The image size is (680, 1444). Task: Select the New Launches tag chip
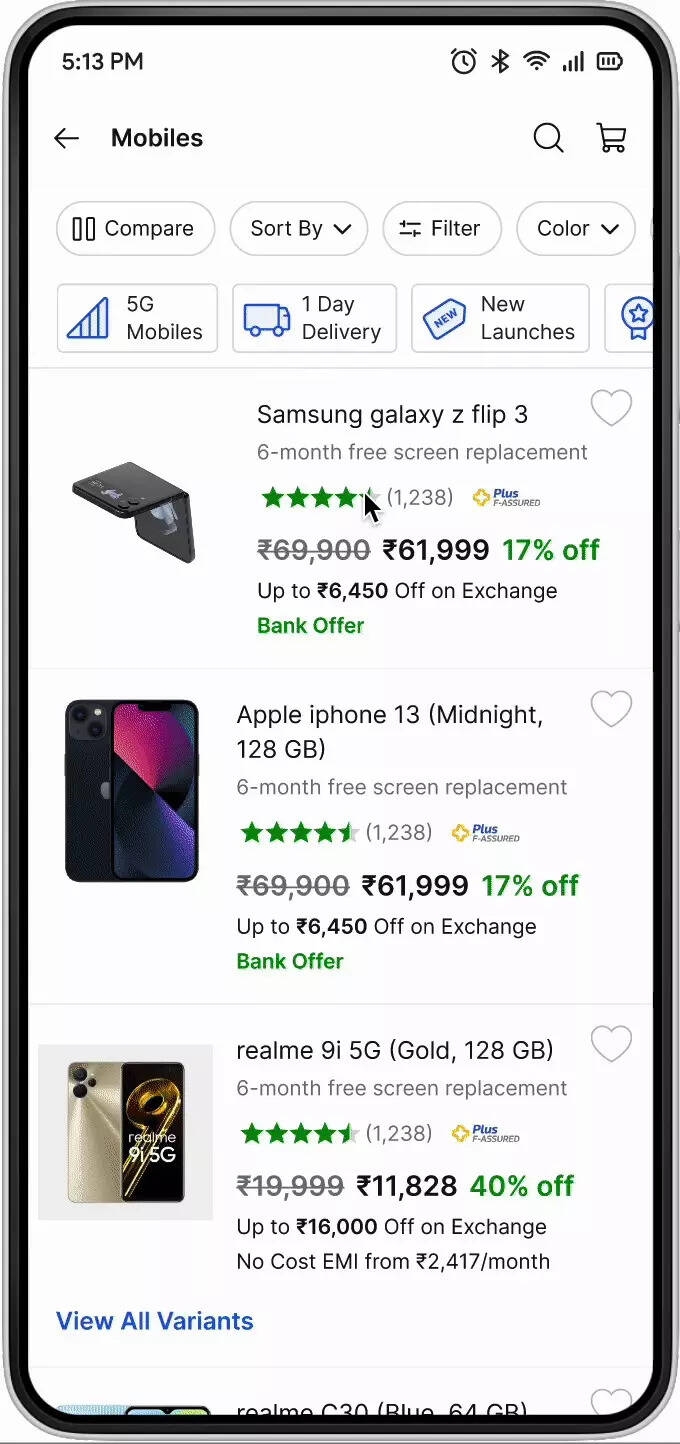(500, 318)
